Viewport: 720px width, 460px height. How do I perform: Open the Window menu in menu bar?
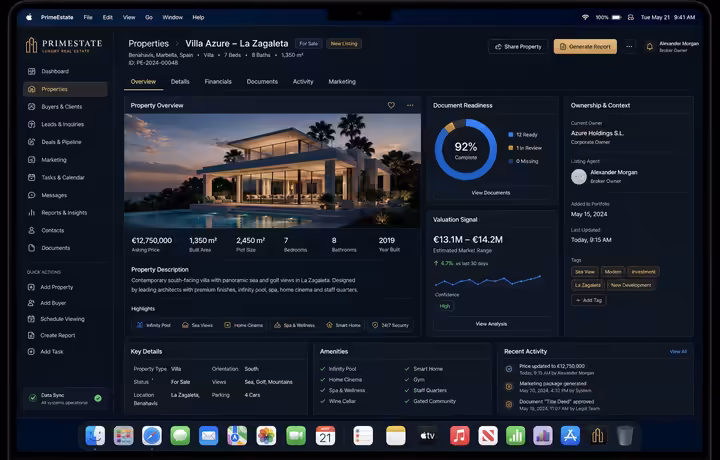[173, 17]
